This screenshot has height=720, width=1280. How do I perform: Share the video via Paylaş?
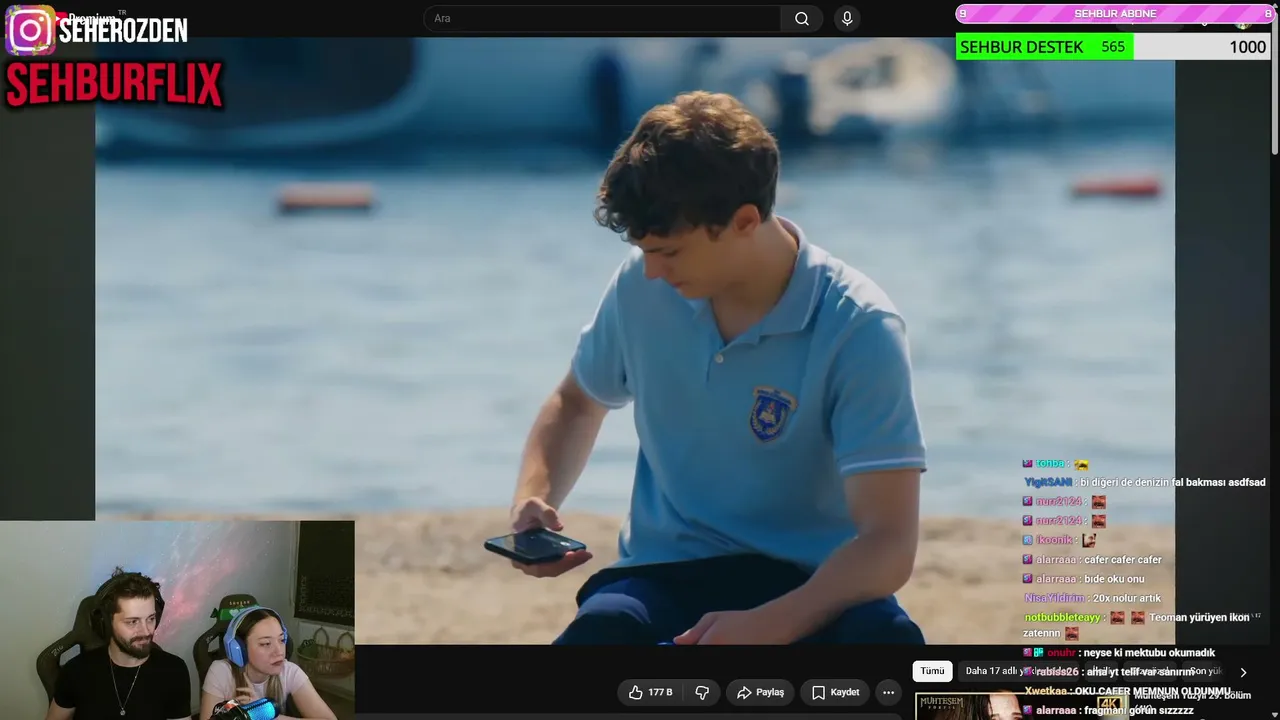point(761,692)
